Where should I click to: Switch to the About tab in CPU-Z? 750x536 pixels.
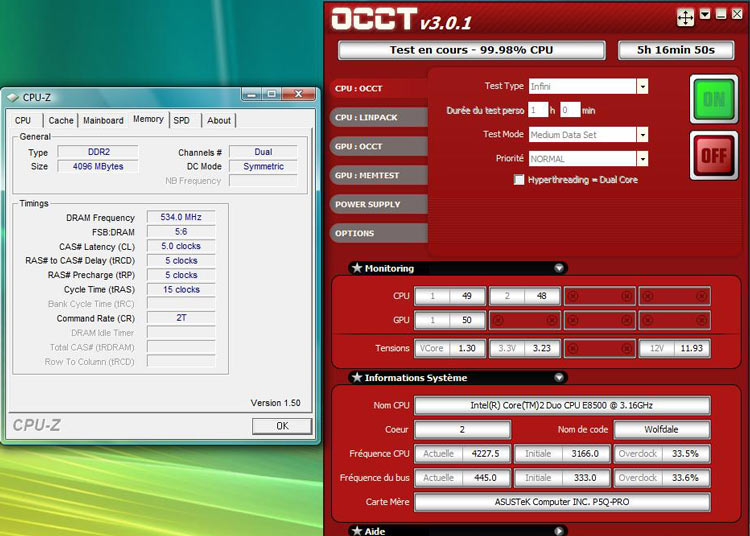(219, 120)
